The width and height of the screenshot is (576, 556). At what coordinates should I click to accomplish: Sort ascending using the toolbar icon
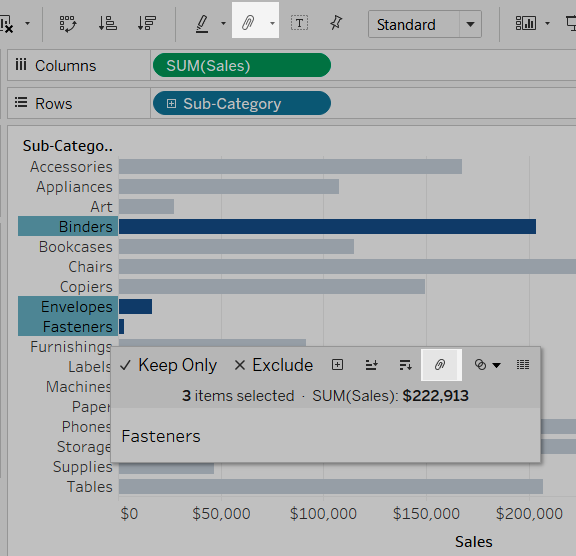coord(108,24)
